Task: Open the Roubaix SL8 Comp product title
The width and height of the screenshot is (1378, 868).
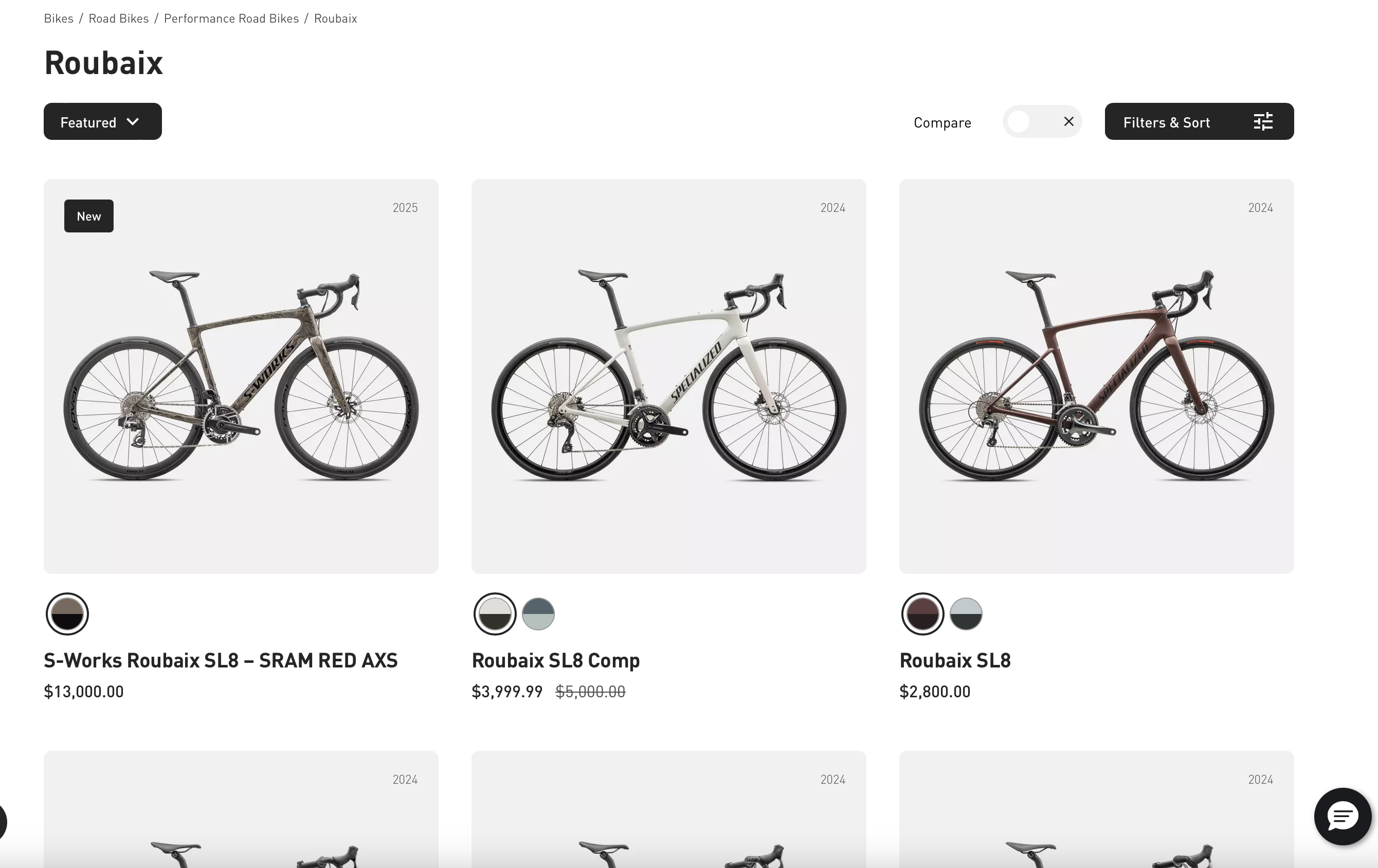Action: coord(555,660)
